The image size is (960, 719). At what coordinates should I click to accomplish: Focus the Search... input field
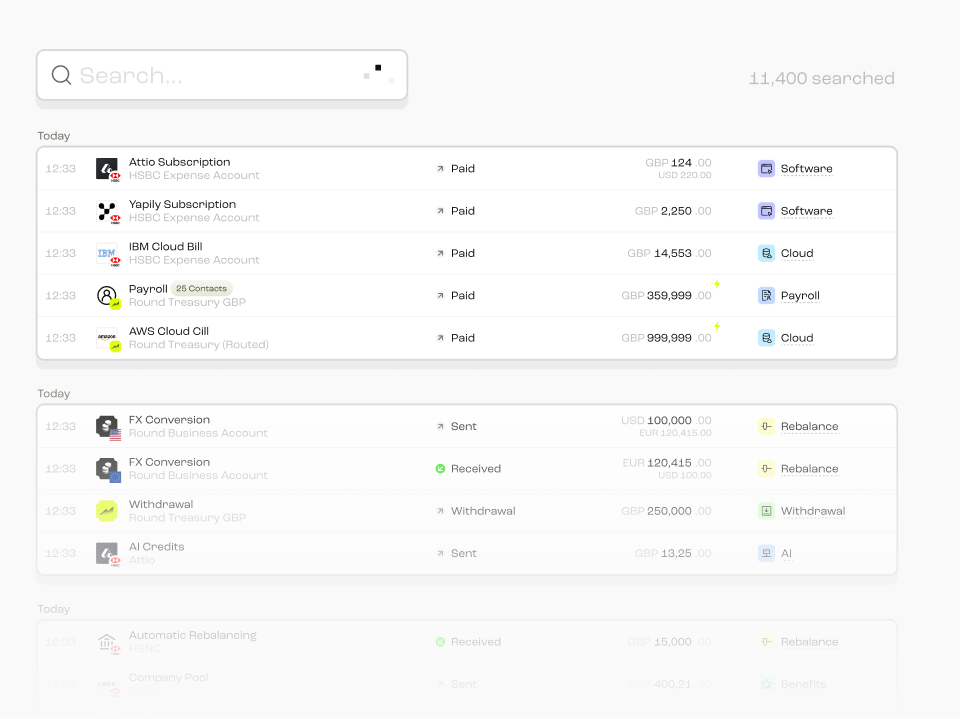click(x=222, y=75)
